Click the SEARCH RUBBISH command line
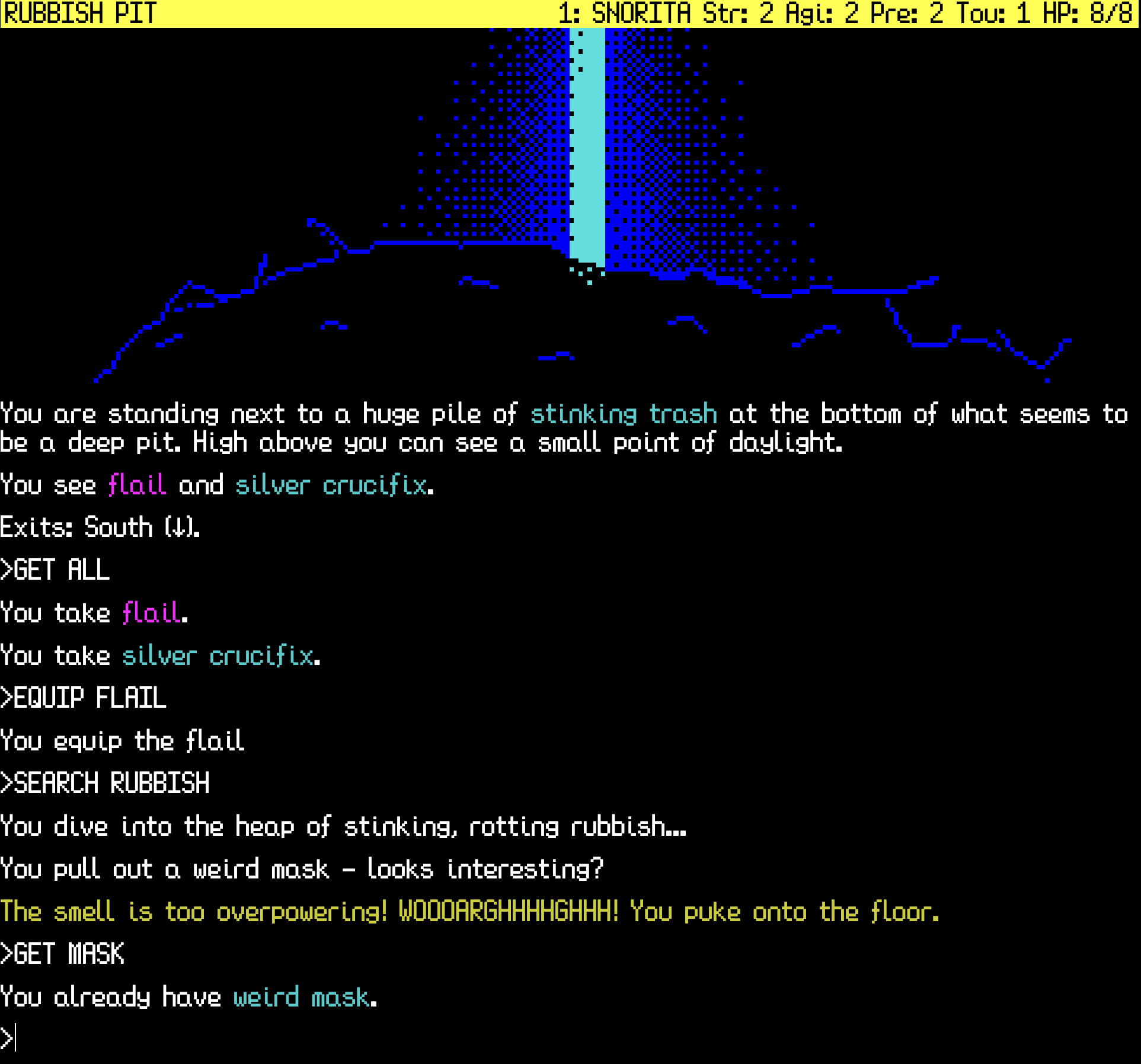 click(105, 783)
